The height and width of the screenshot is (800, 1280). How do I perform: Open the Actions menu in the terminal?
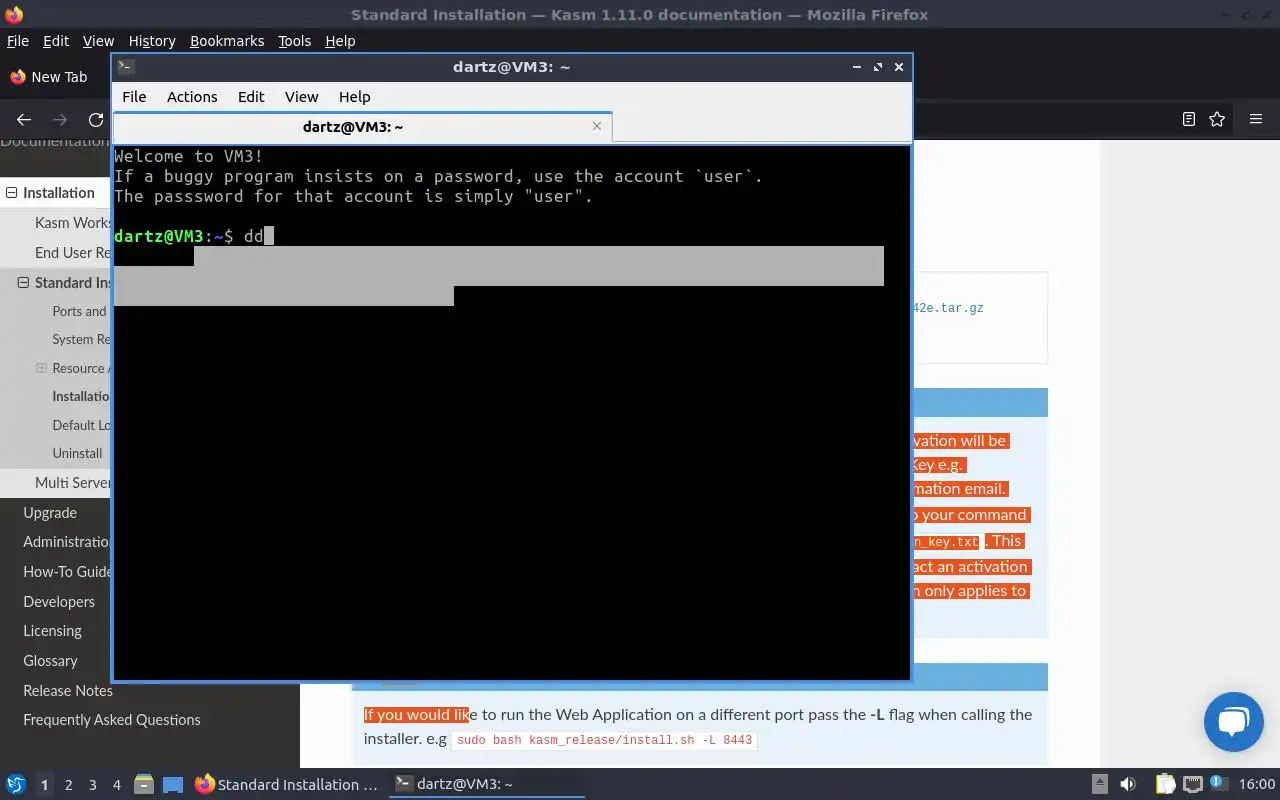(192, 97)
